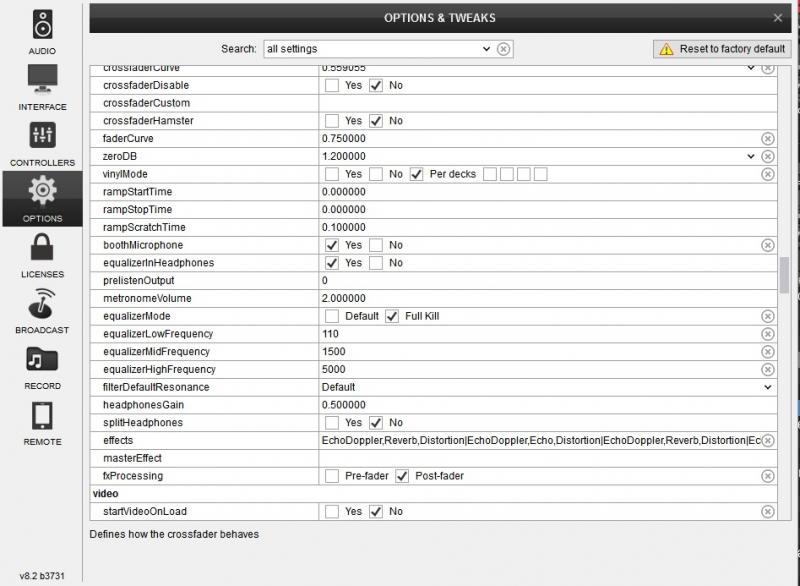
Task: Open the search settings dropdown arrow
Action: tap(486, 49)
